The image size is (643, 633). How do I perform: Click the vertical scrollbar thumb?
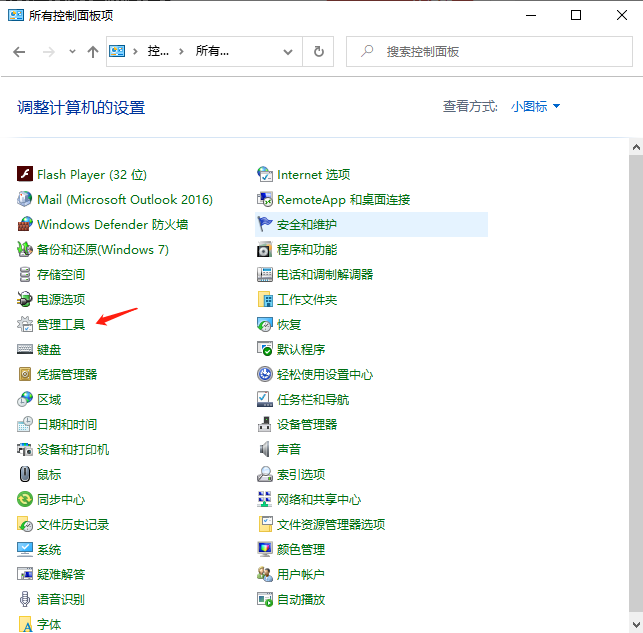636,383
